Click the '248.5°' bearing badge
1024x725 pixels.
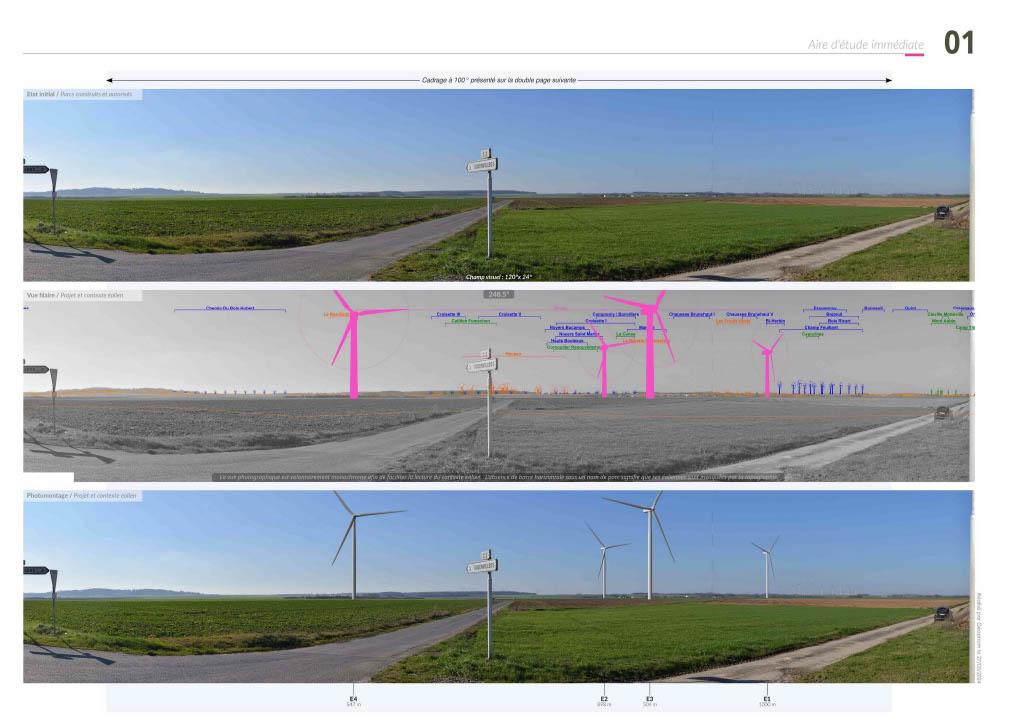[498, 295]
